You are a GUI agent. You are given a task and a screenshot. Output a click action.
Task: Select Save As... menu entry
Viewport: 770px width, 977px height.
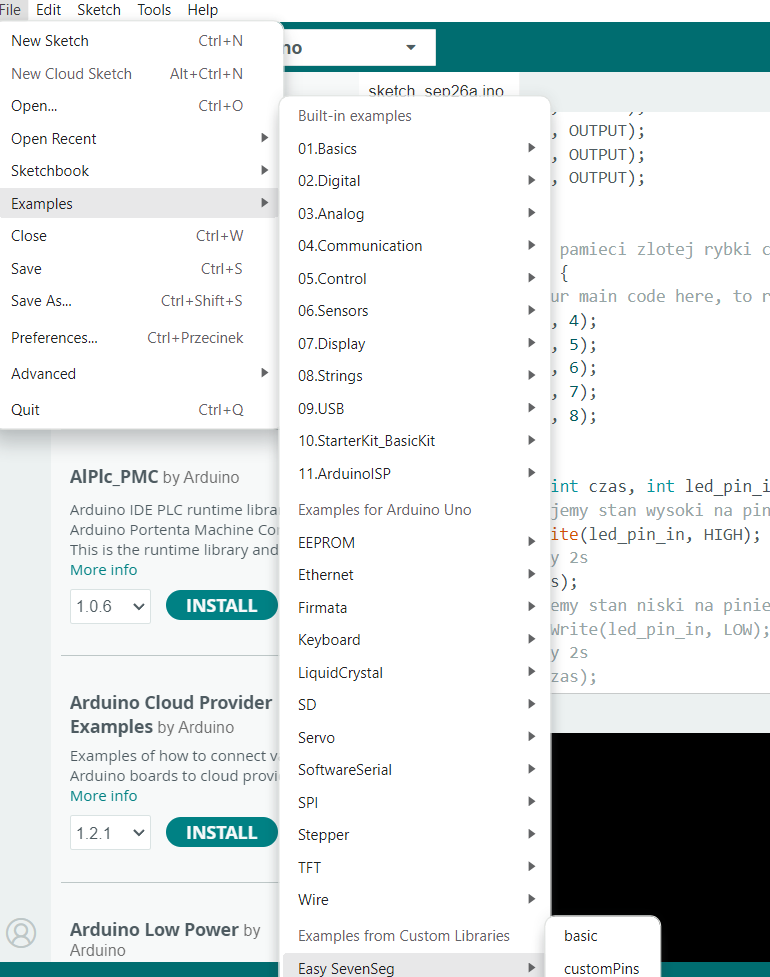[140, 301]
